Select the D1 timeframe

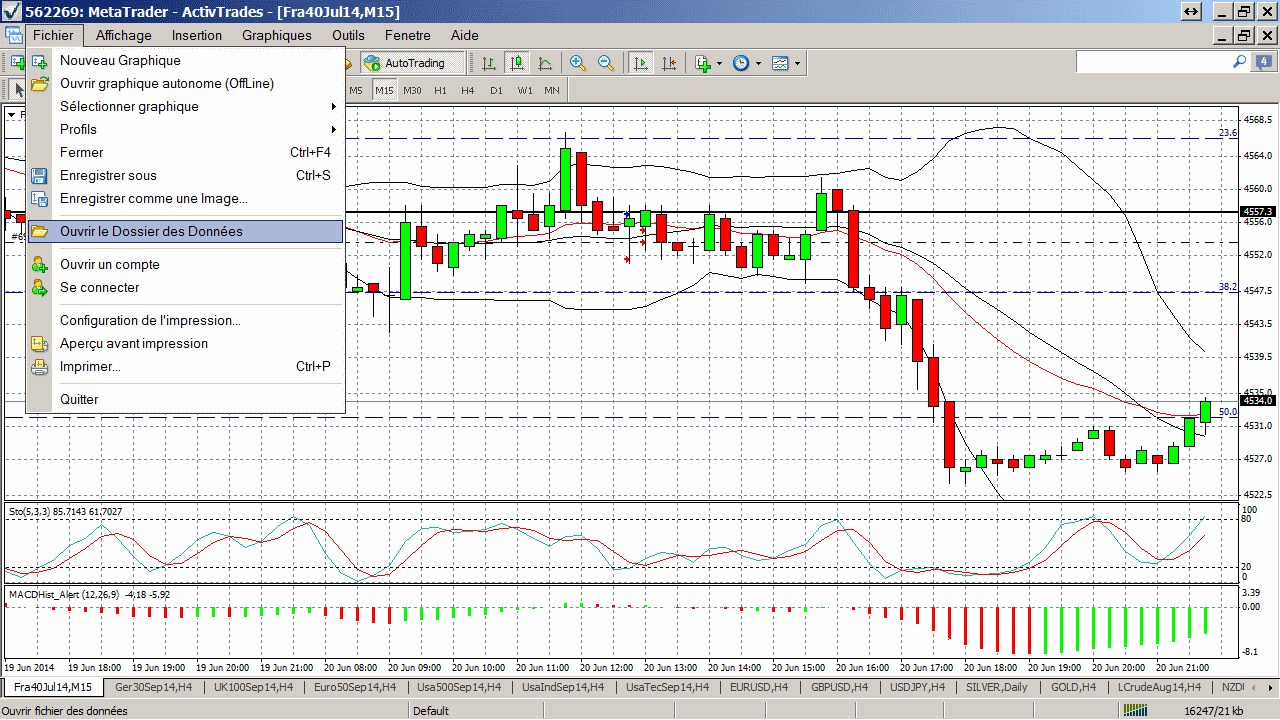tap(496, 90)
